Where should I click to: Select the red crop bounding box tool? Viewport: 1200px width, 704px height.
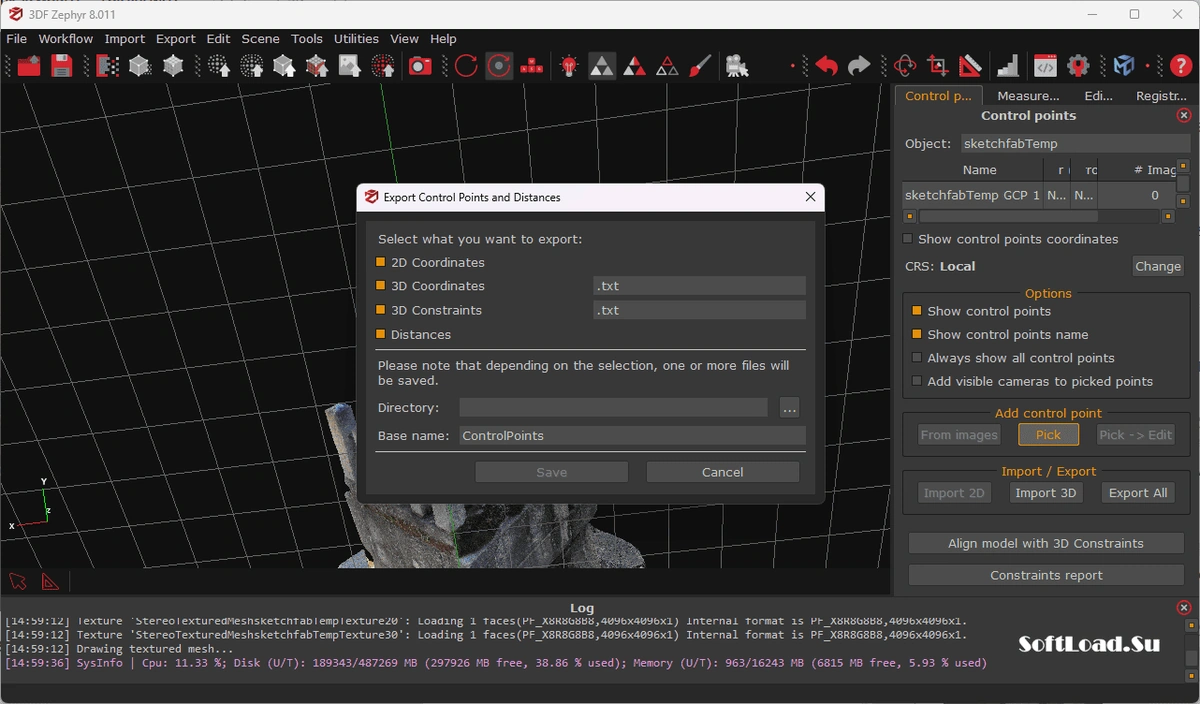coord(938,66)
